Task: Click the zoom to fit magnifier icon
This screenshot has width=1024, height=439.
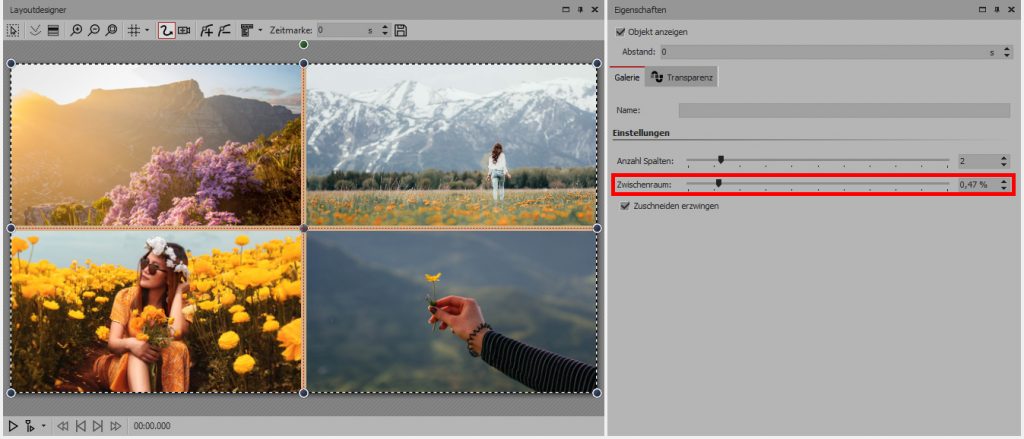Action: [111, 31]
